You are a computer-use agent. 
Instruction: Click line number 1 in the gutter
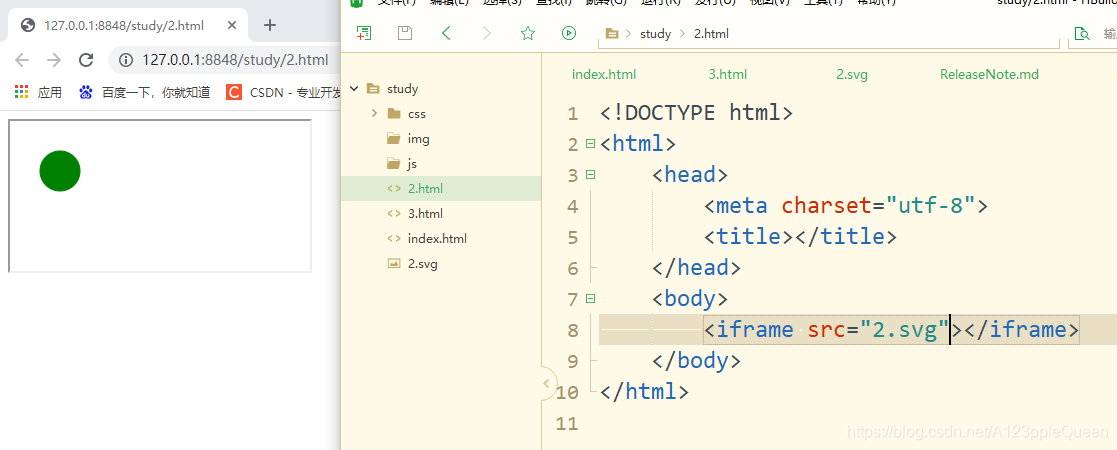pyautogui.click(x=573, y=113)
